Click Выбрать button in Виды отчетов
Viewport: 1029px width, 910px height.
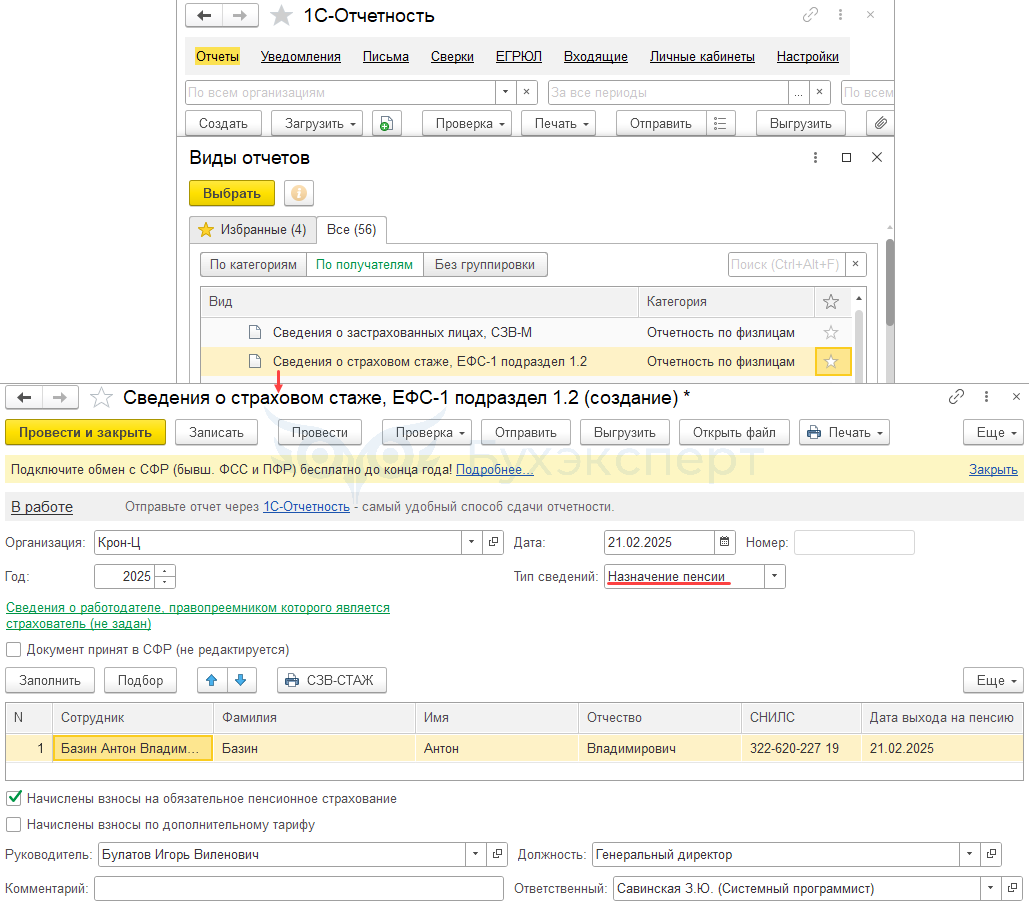(232, 194)
